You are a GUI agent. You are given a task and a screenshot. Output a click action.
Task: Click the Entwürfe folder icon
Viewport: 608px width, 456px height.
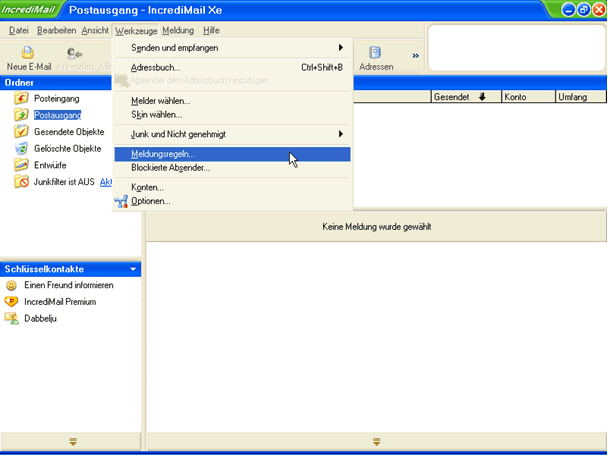[21, 165]
